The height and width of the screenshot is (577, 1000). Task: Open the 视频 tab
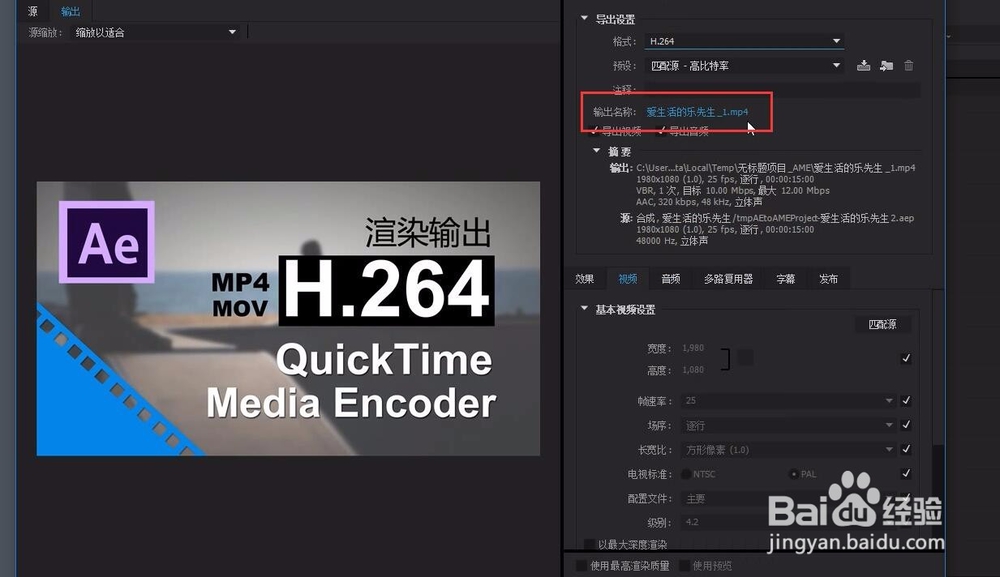[x=628, y=279]
